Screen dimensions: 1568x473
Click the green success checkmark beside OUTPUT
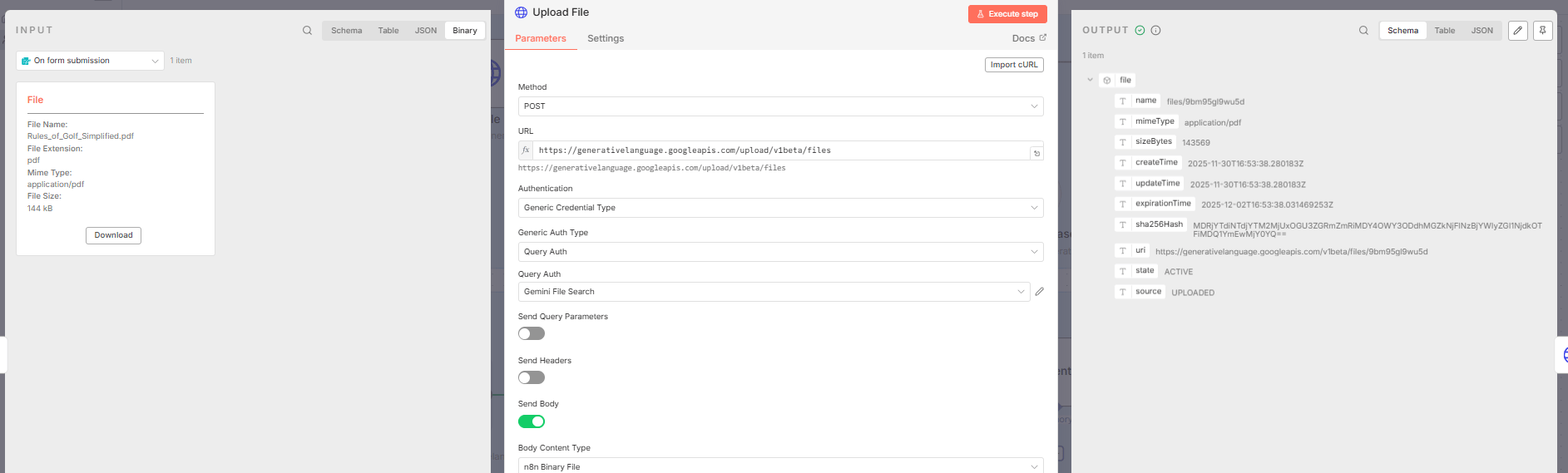tap(1140, 30)
